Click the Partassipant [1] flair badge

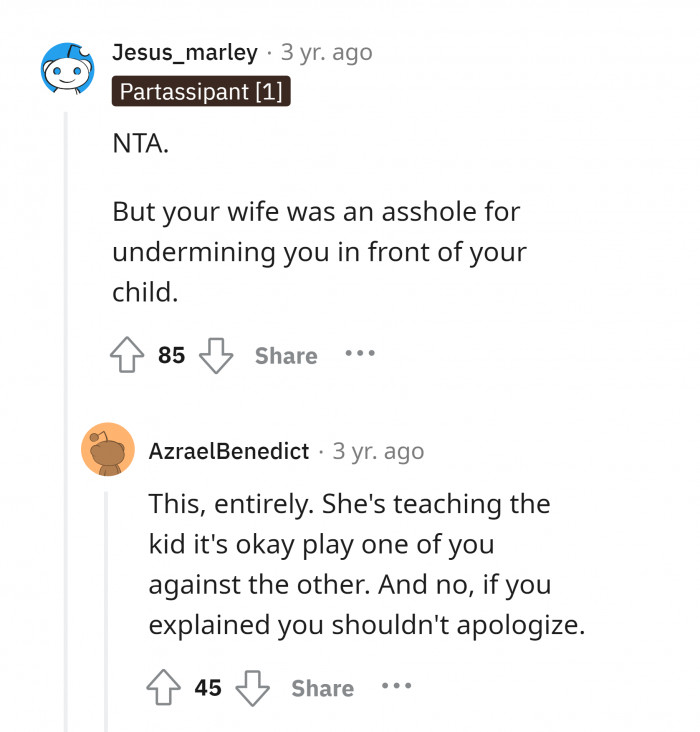click(x=201, y=92)
